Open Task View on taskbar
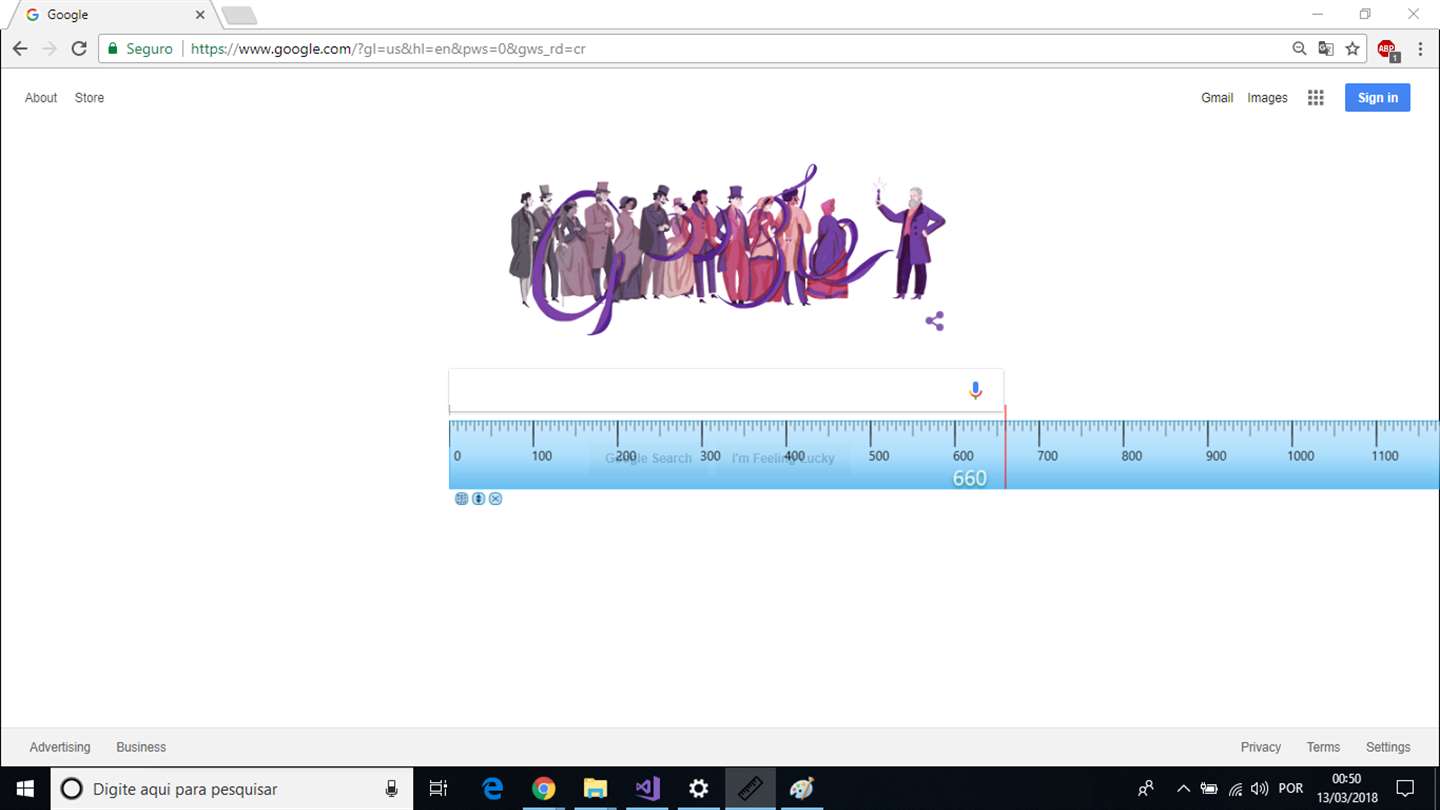Screen dimensions: 1440x810 [438, 789]
